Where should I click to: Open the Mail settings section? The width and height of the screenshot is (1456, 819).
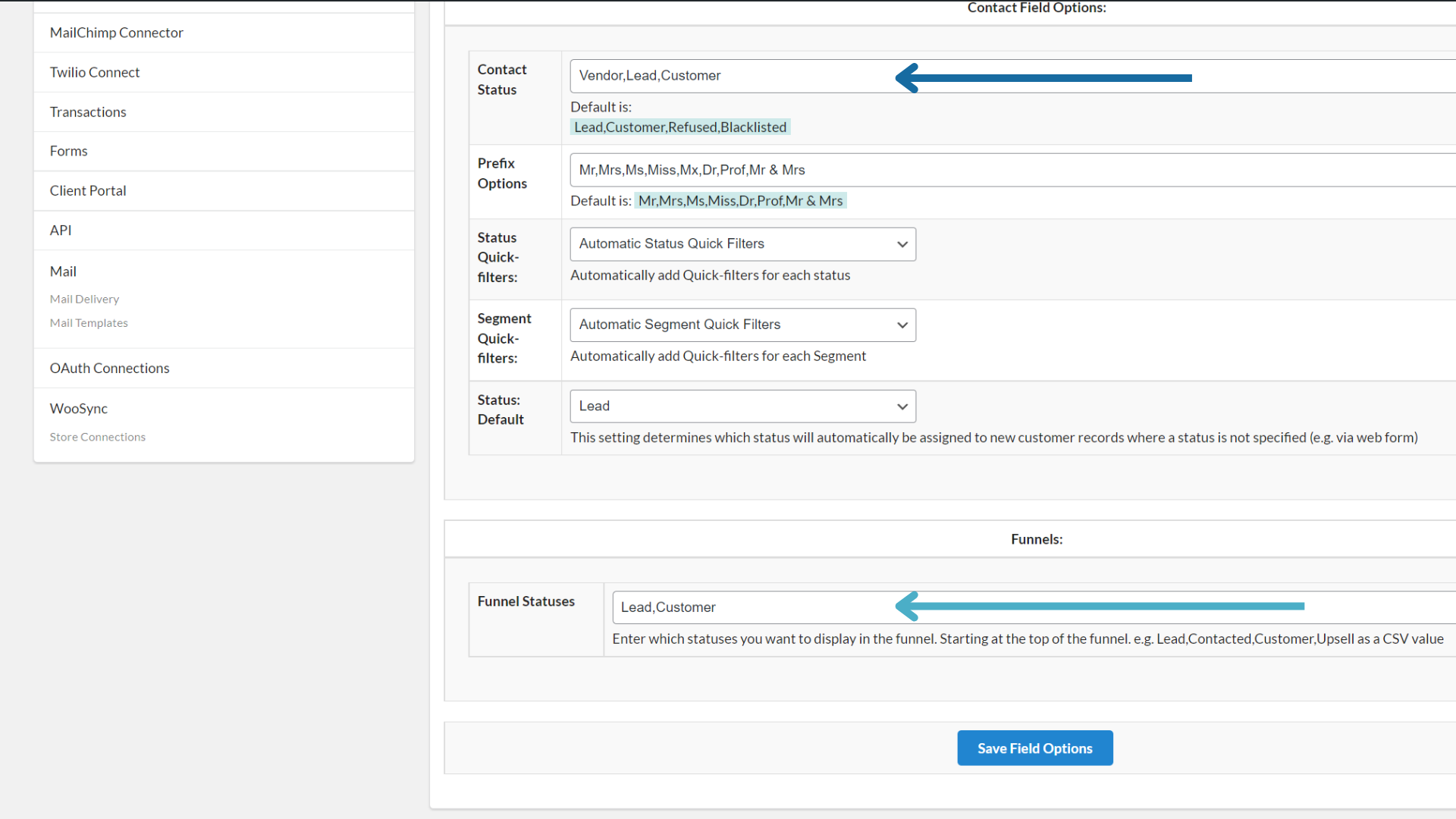pyautogui.click(x=63, y=271)
